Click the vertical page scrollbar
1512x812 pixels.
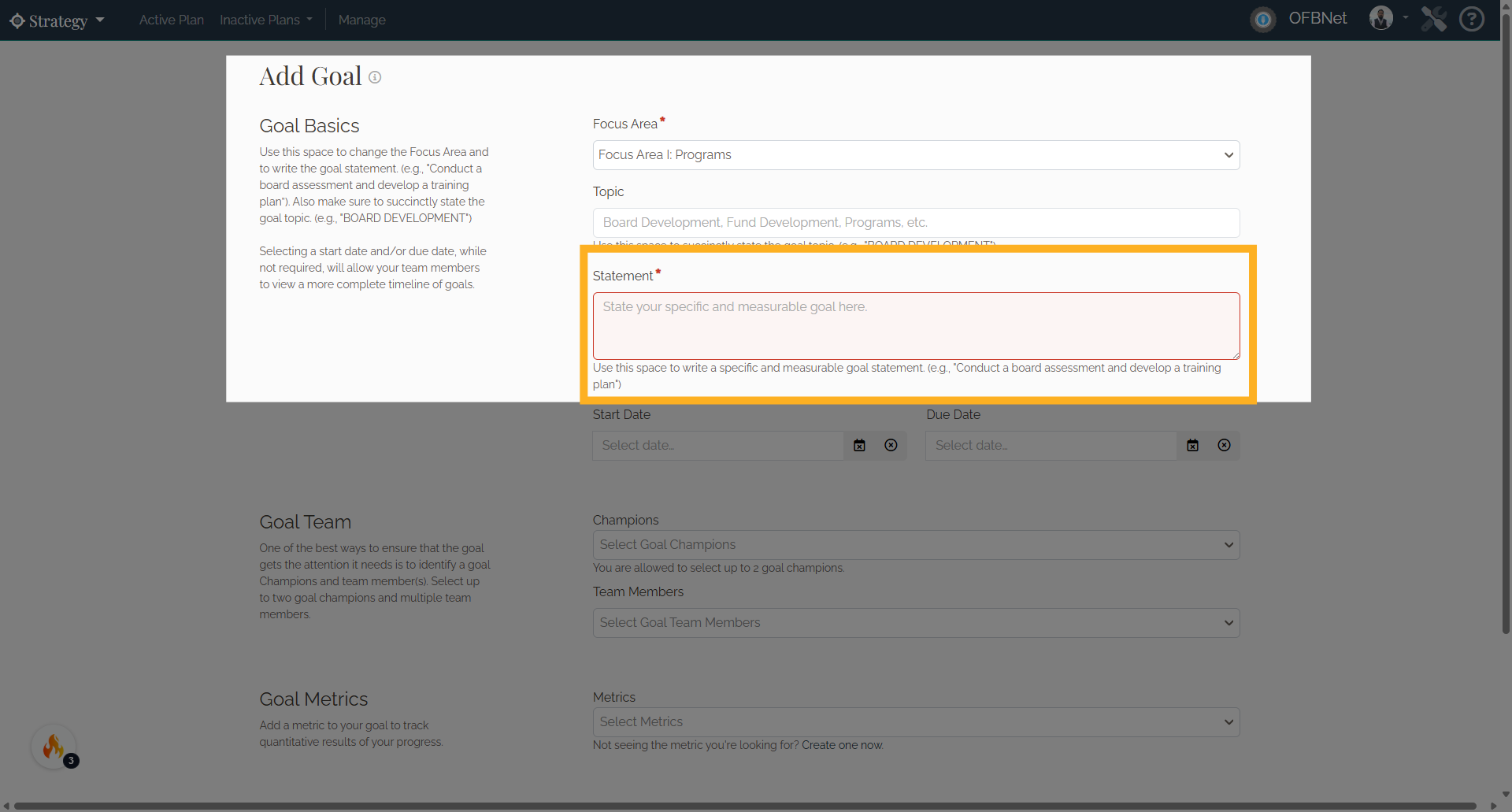[x=1506, y=323]
